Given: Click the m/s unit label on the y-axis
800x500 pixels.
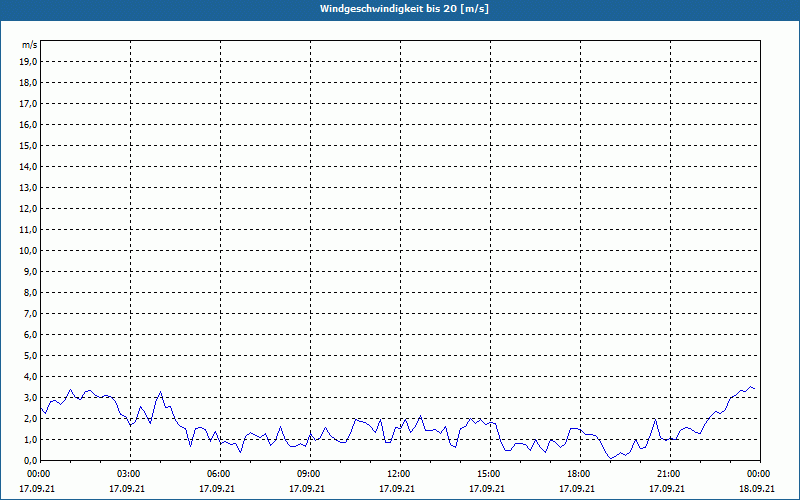Looking at the screenshot, I should coord(30,46).
